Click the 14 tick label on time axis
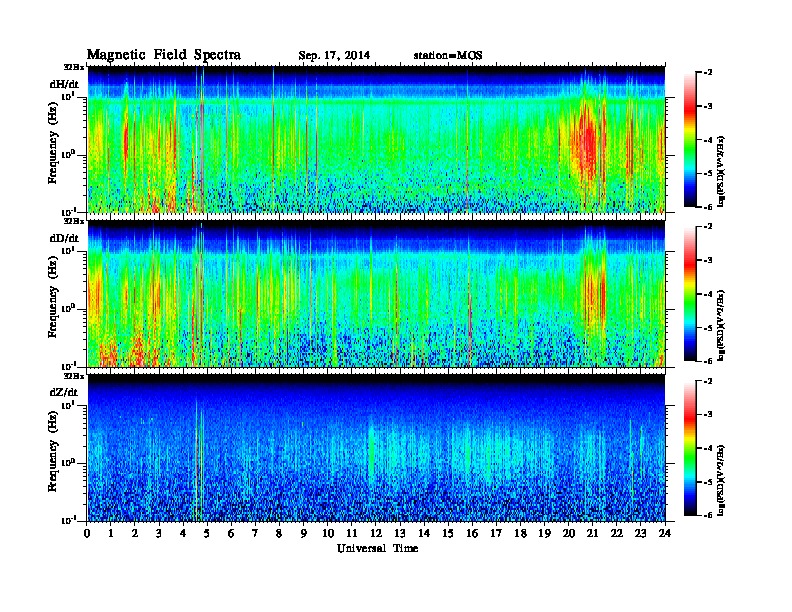This screenshot has width=792, height=612. (424, 533)
